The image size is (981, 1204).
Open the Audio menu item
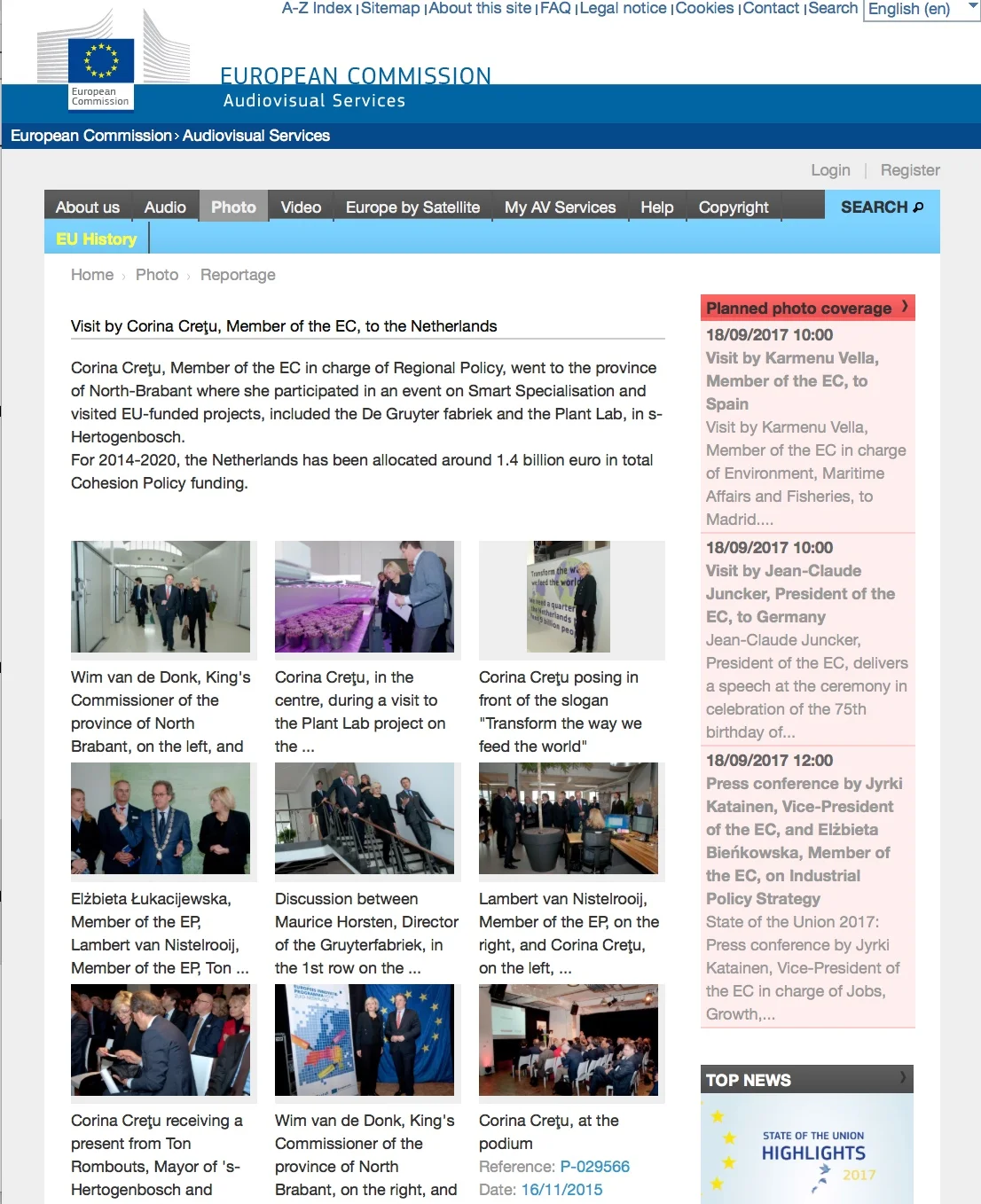(x=165, y=207)
